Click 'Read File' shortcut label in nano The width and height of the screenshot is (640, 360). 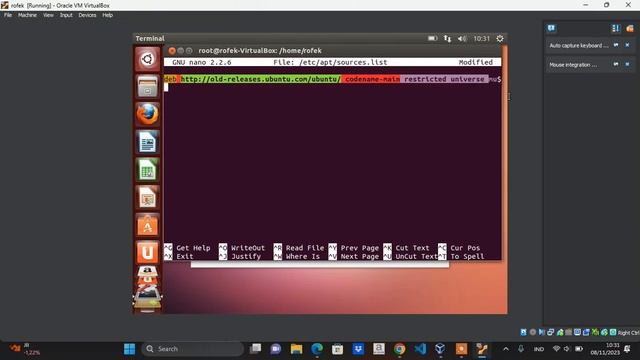pos(304,248)
